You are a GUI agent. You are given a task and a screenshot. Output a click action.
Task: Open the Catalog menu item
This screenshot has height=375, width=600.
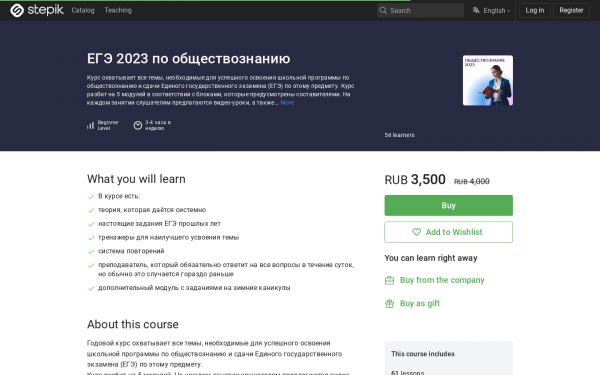point(83,10)
